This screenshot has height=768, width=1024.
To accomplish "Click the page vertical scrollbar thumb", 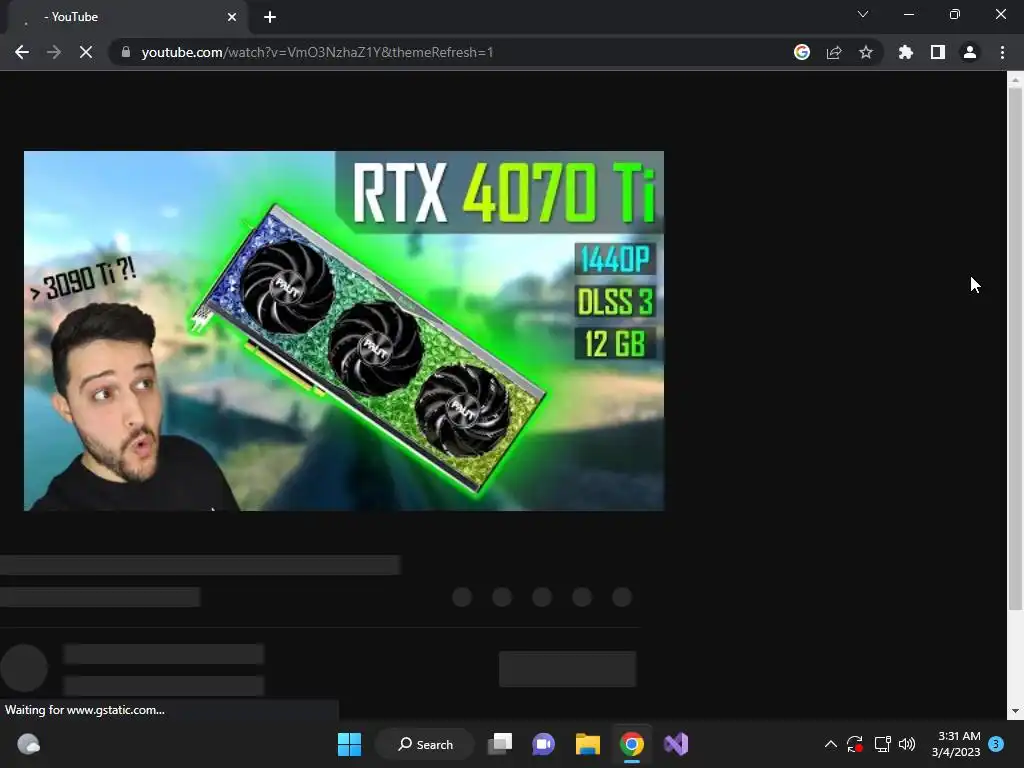I will pyautogui.click(x=1015, y=349).
